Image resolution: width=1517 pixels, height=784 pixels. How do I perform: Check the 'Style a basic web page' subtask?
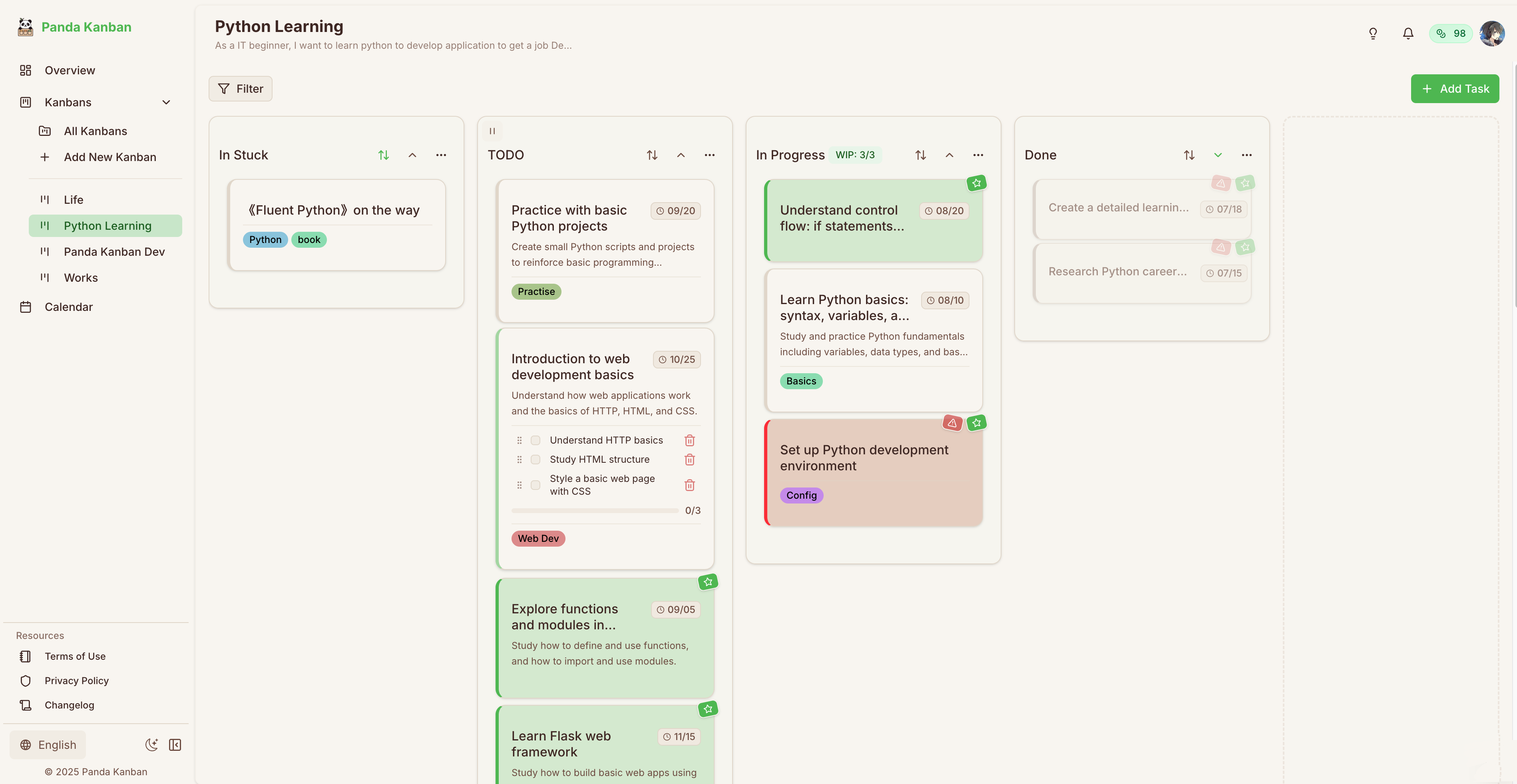[536, 485]
